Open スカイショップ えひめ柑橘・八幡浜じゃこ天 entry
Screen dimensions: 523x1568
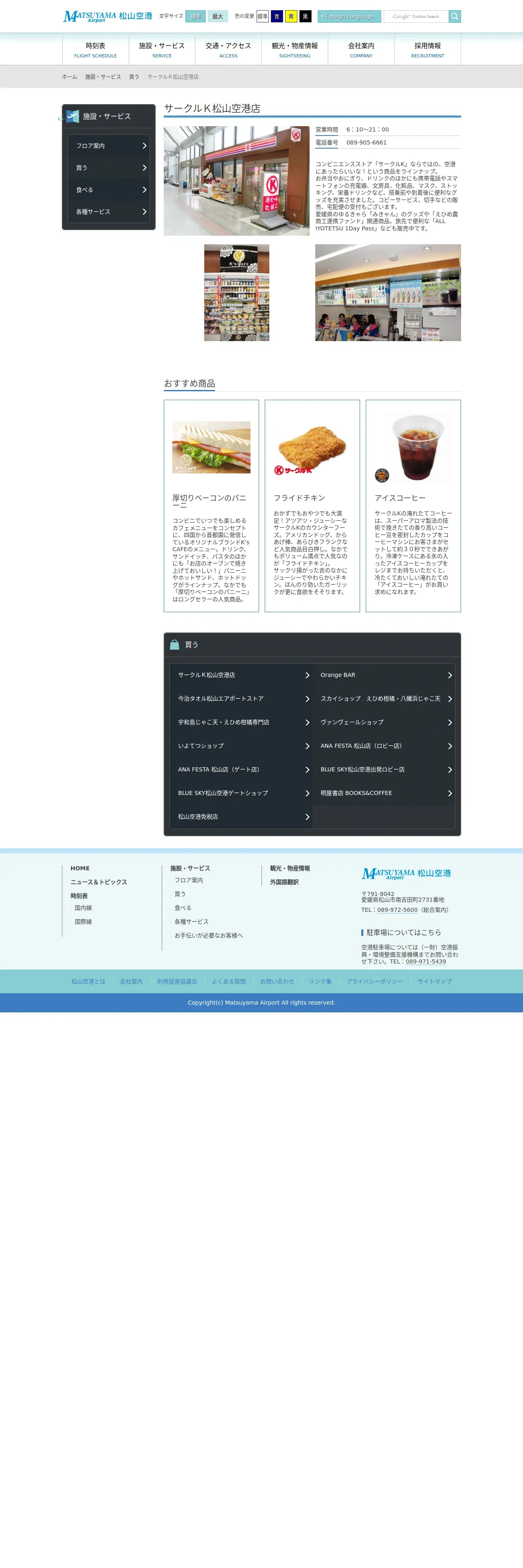(384, 699)
